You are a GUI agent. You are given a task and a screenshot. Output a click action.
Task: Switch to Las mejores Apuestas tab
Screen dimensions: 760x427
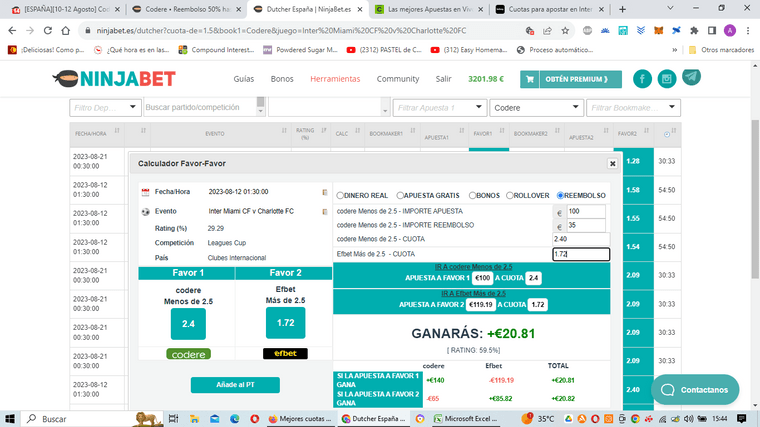pyautogui.click(x=429, y=9)
